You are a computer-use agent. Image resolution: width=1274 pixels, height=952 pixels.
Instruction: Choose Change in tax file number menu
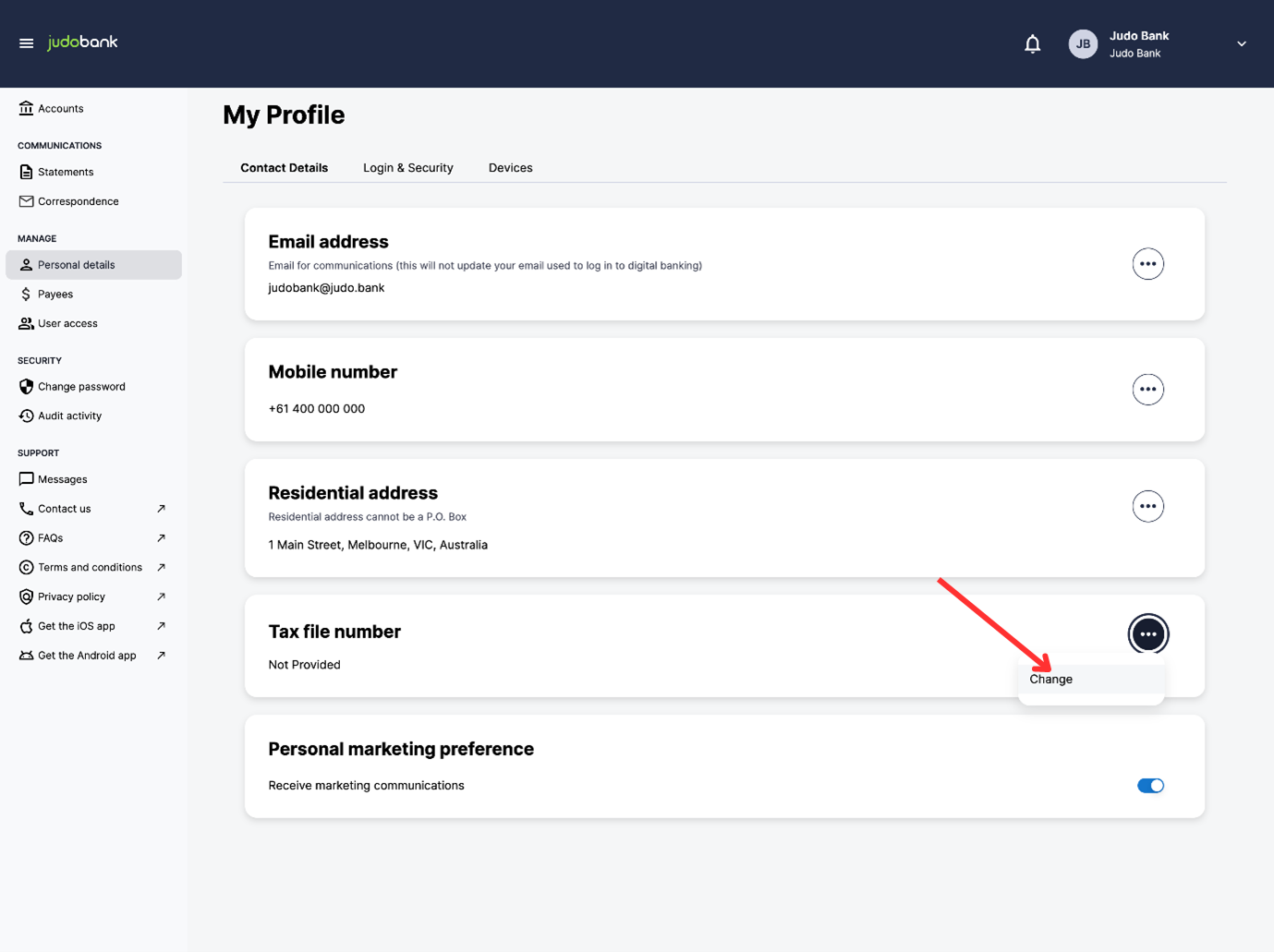1091,680
